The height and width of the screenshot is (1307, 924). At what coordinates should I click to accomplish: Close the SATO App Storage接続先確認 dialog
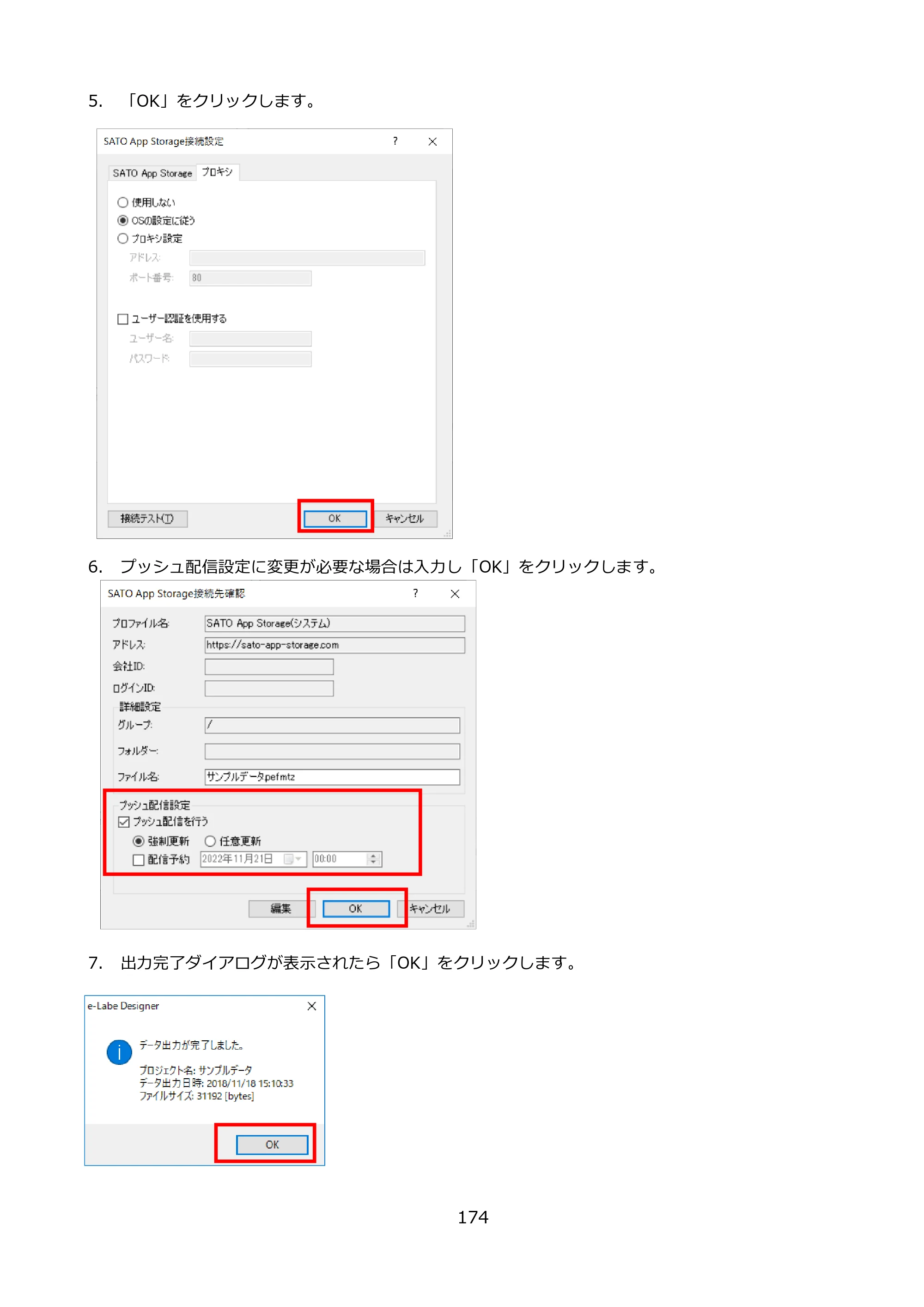click(x=455, y=594)
